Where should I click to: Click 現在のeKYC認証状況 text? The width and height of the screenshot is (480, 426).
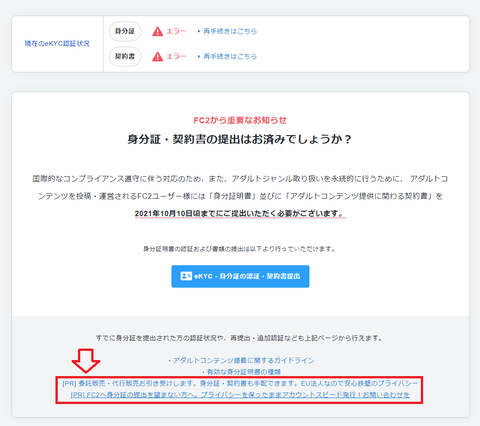pyautogui.click(x=57, y=43)
